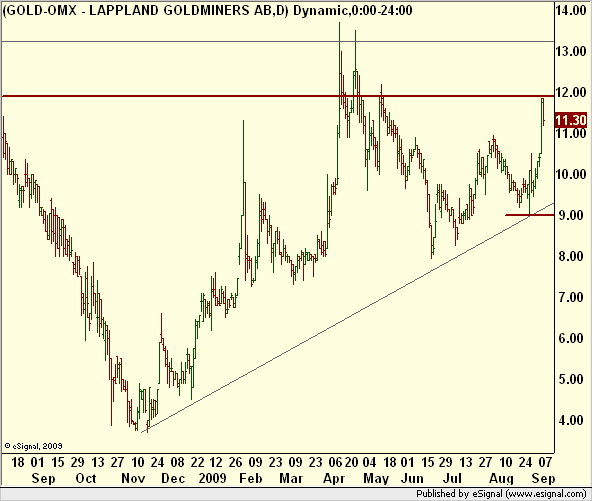Click the chart title GOLD-OMX LAPPLAND GOLDMINERS
This screenshot has height=501, width=592.
145,10
